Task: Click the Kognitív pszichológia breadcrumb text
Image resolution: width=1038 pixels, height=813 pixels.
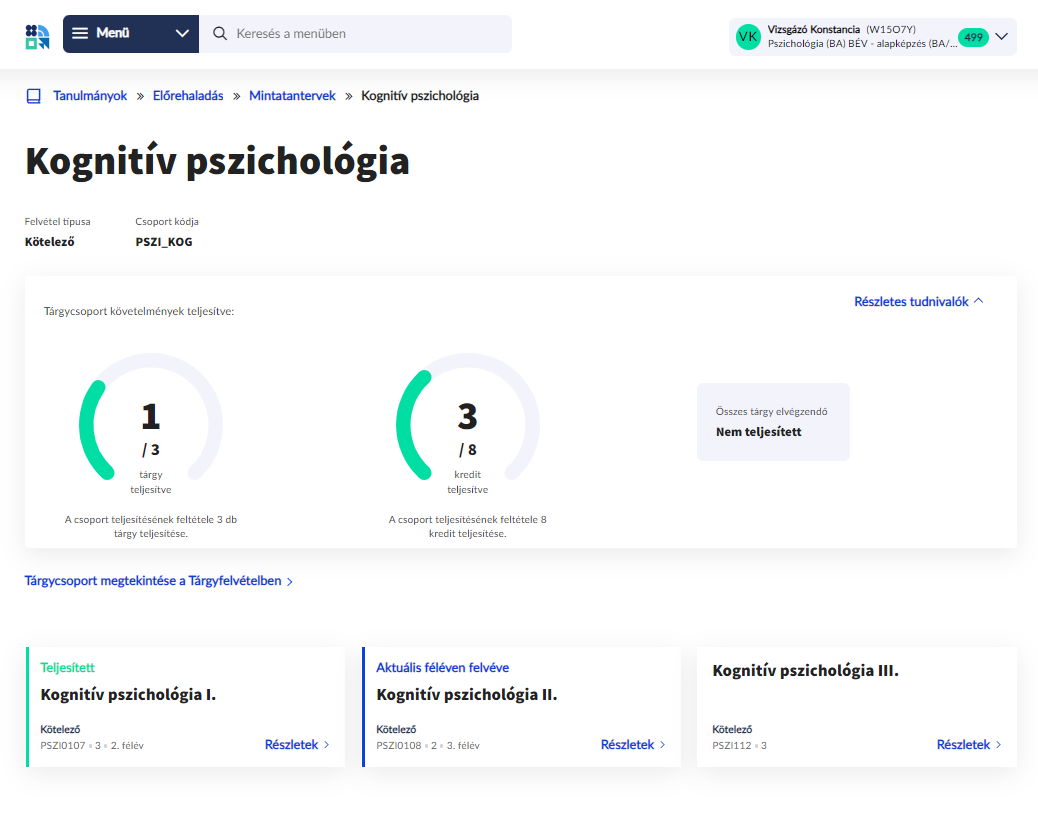Action: pyautogui.click(x=420, y=96)
